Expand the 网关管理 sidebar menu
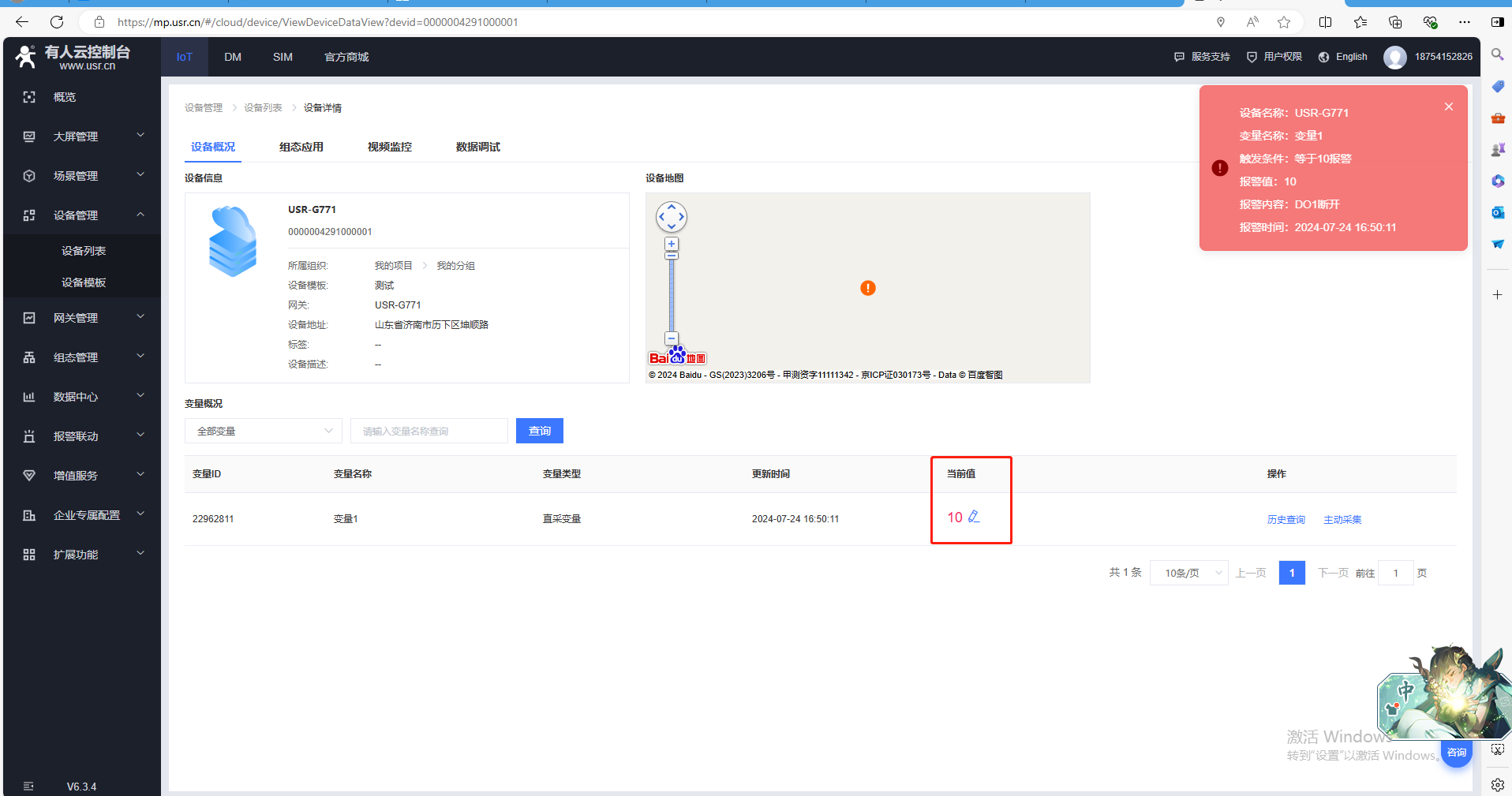The height and width of the screenshot is (796, 1512). coord(82,318)
